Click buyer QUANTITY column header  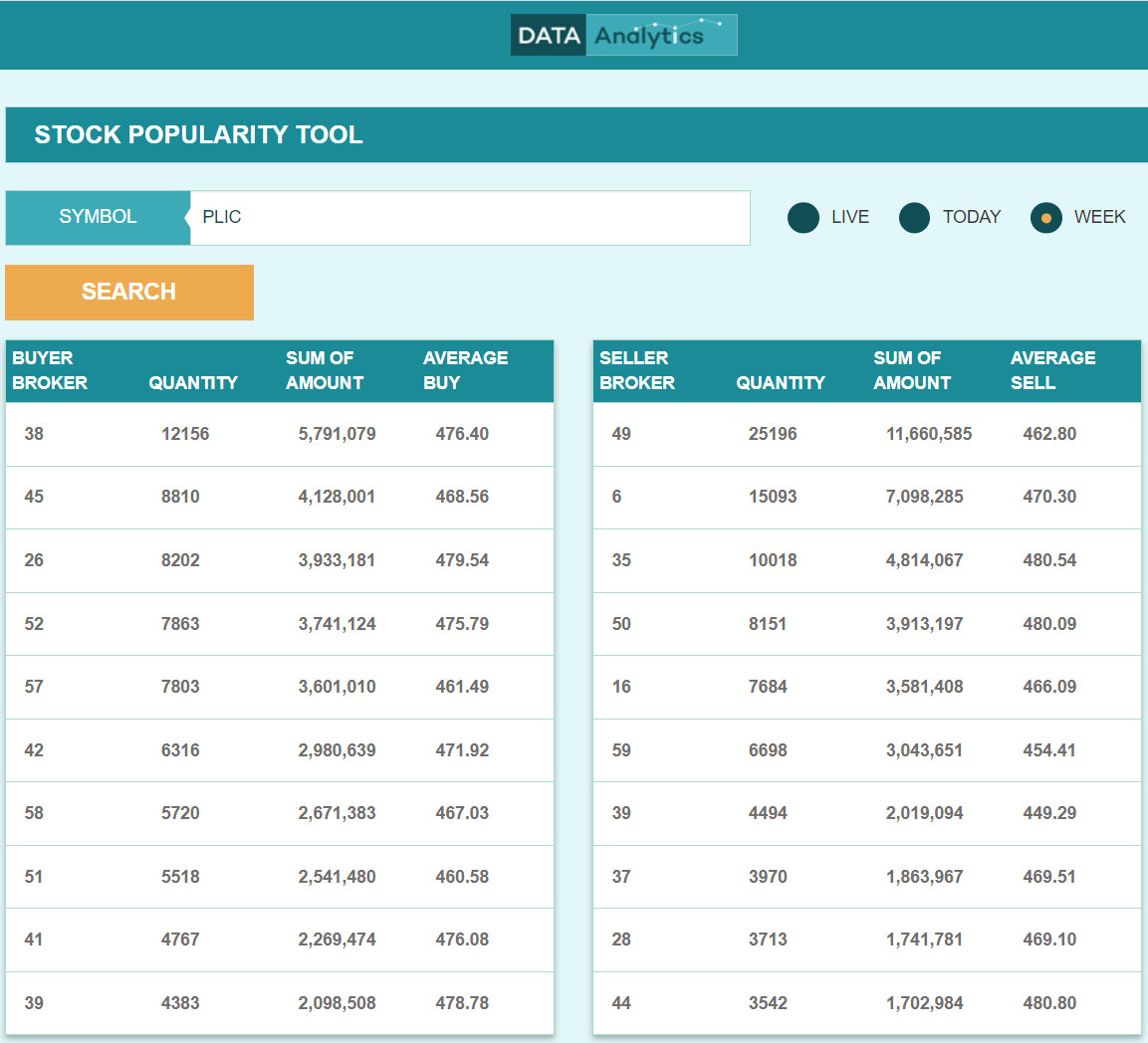click(x=193, y=382)
